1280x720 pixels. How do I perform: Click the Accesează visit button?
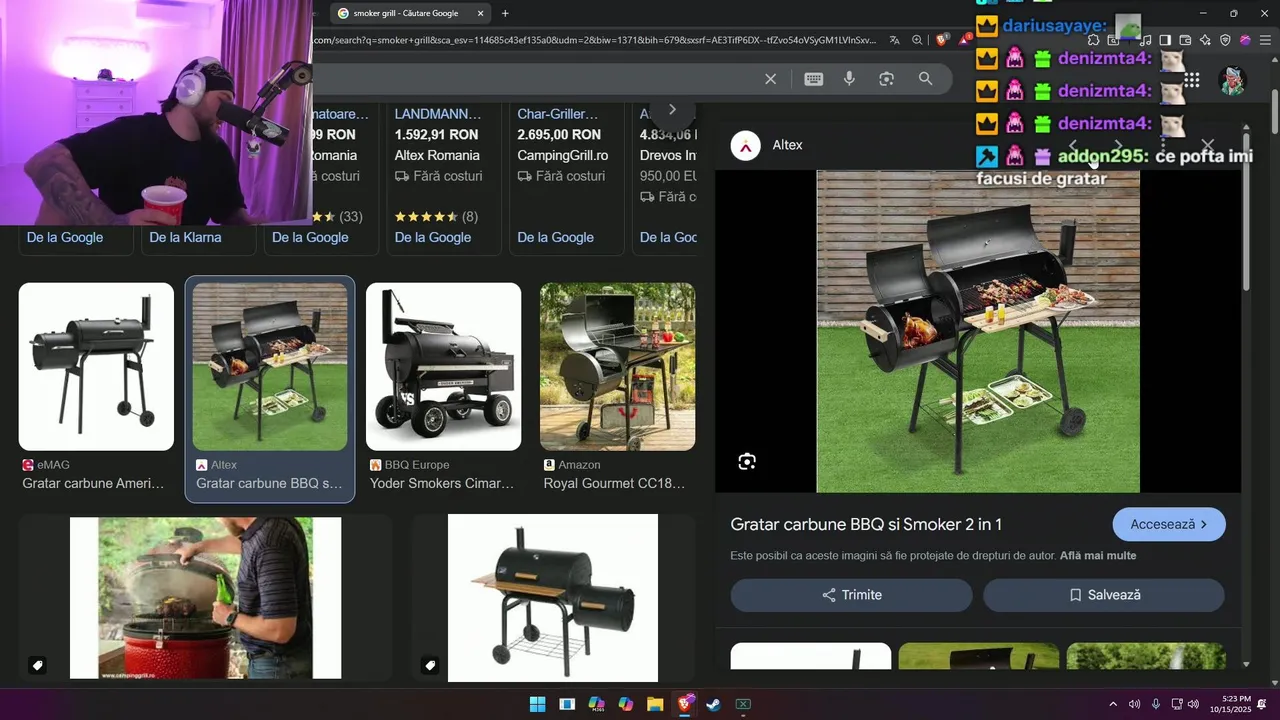(1169, 524)
